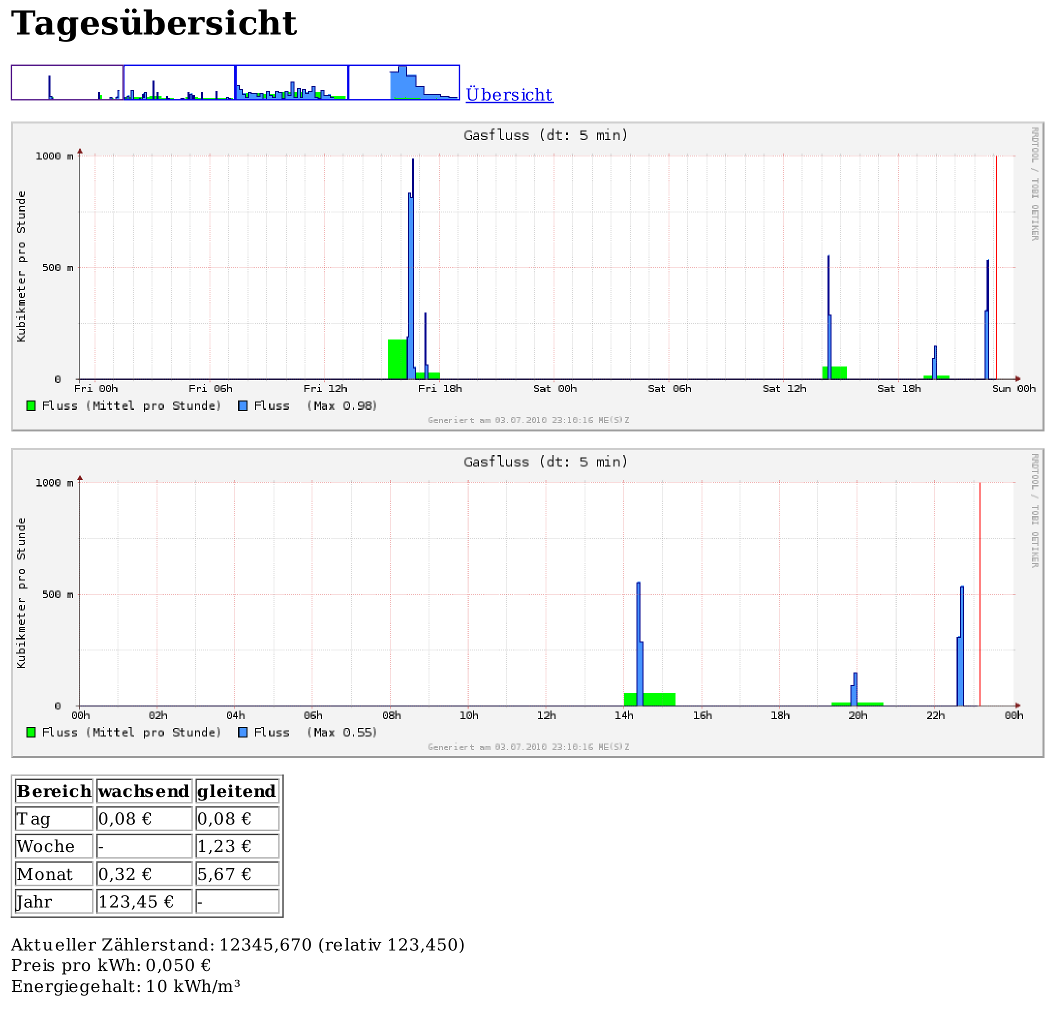Click the Tagesübersicht page heading
Image resolution: width=1058 pixels, height=1010 pixels.
click(154, 24)
